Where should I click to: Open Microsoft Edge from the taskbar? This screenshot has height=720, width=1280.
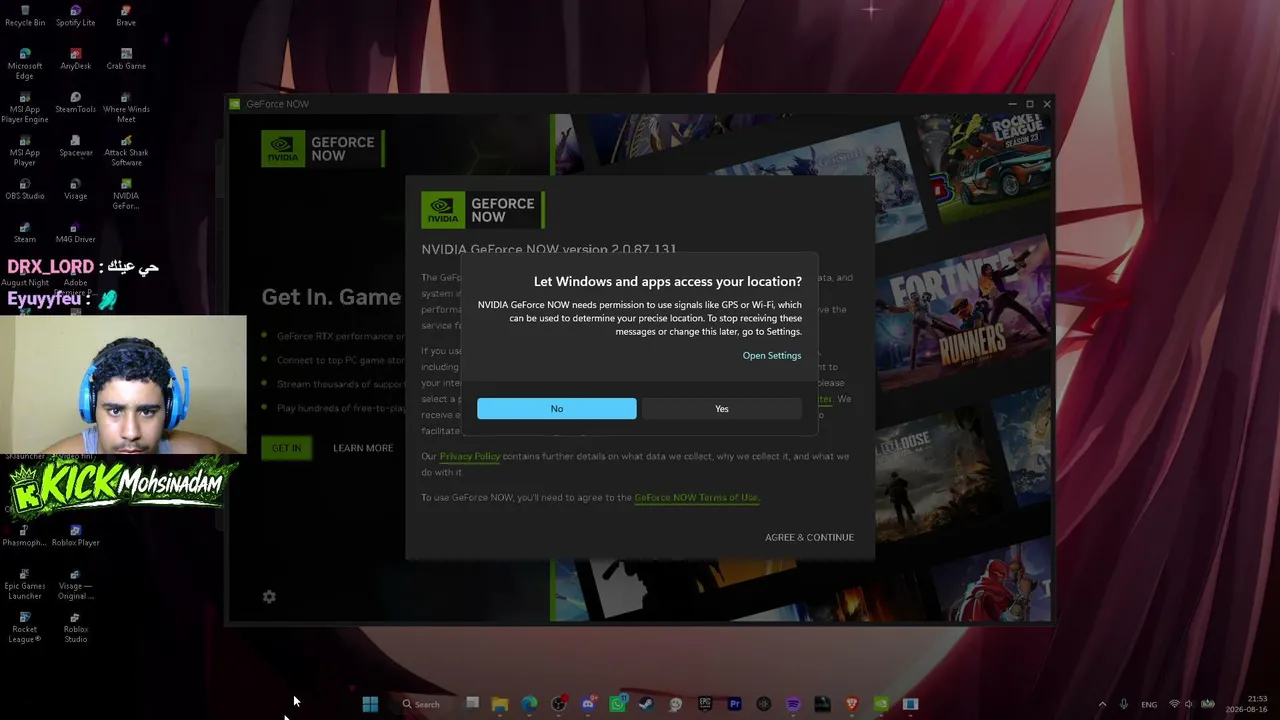coord(529,704)
